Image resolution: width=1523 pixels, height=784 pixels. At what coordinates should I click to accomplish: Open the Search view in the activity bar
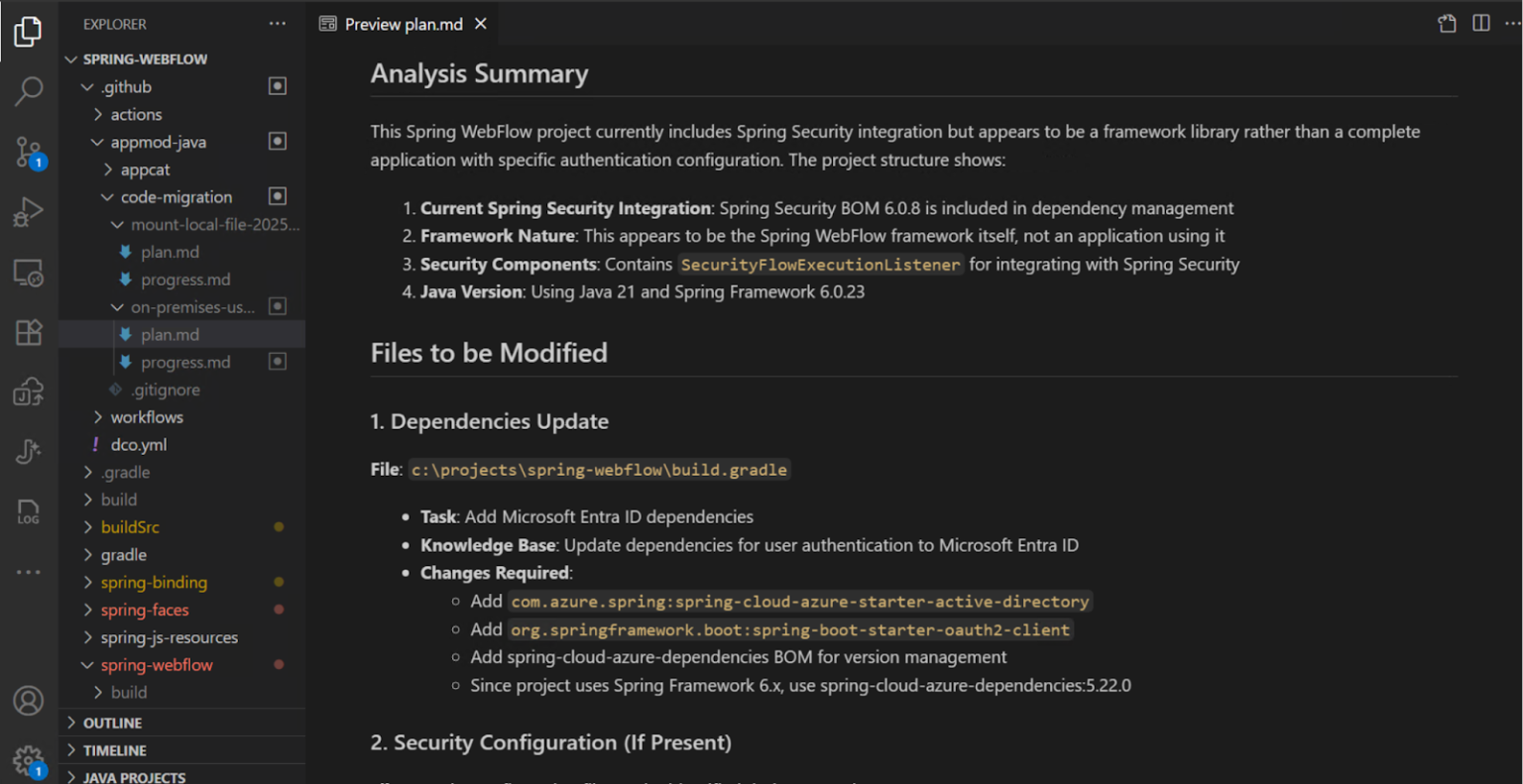pos(29,91)
